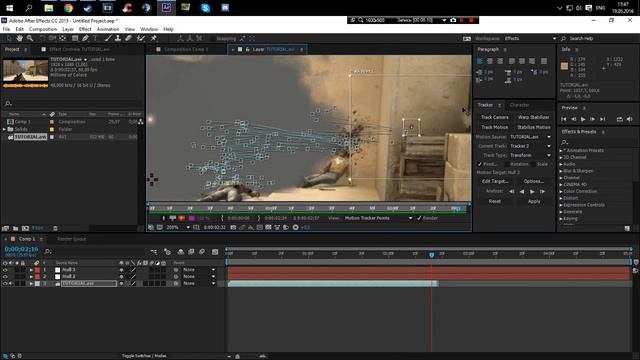Mute audio of TUTORIAL.avi layer
Viewport: 640px width, 360px height.
pyautogui.click(x=11, y=283)
